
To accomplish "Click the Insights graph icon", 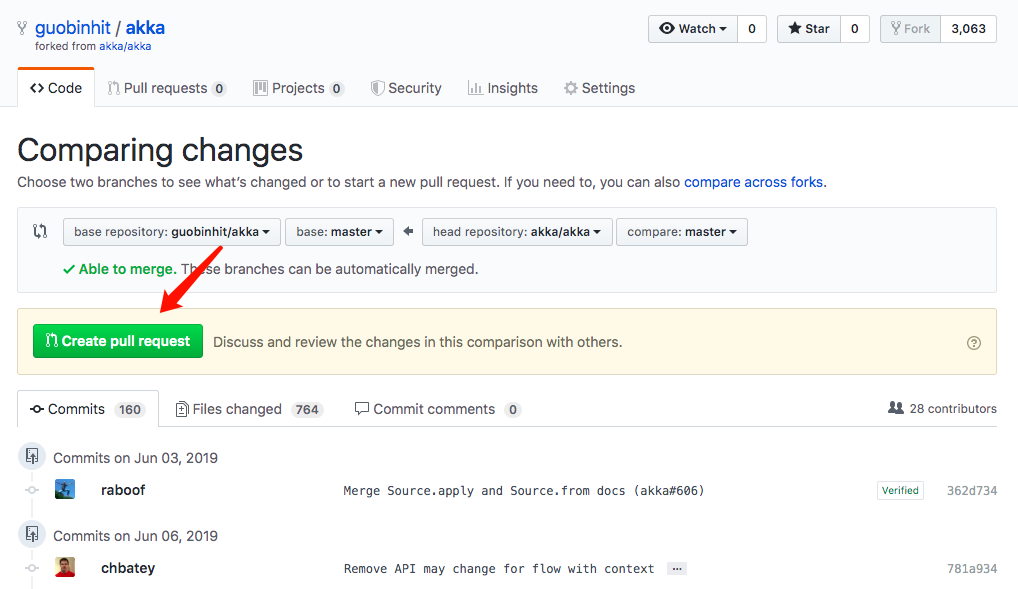I will coord(475,88).
